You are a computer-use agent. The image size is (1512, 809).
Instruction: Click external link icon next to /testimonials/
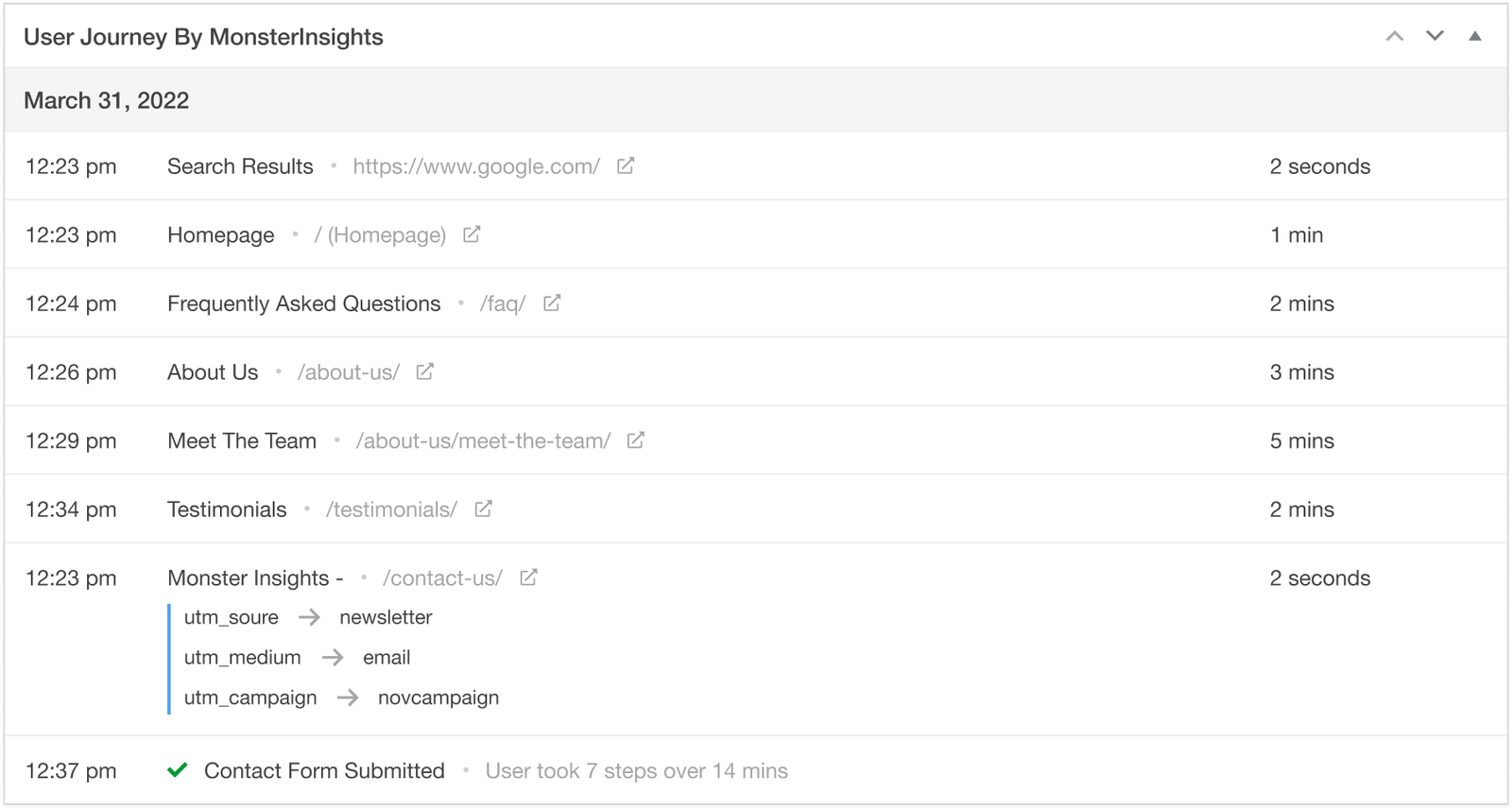coord(483,509)
